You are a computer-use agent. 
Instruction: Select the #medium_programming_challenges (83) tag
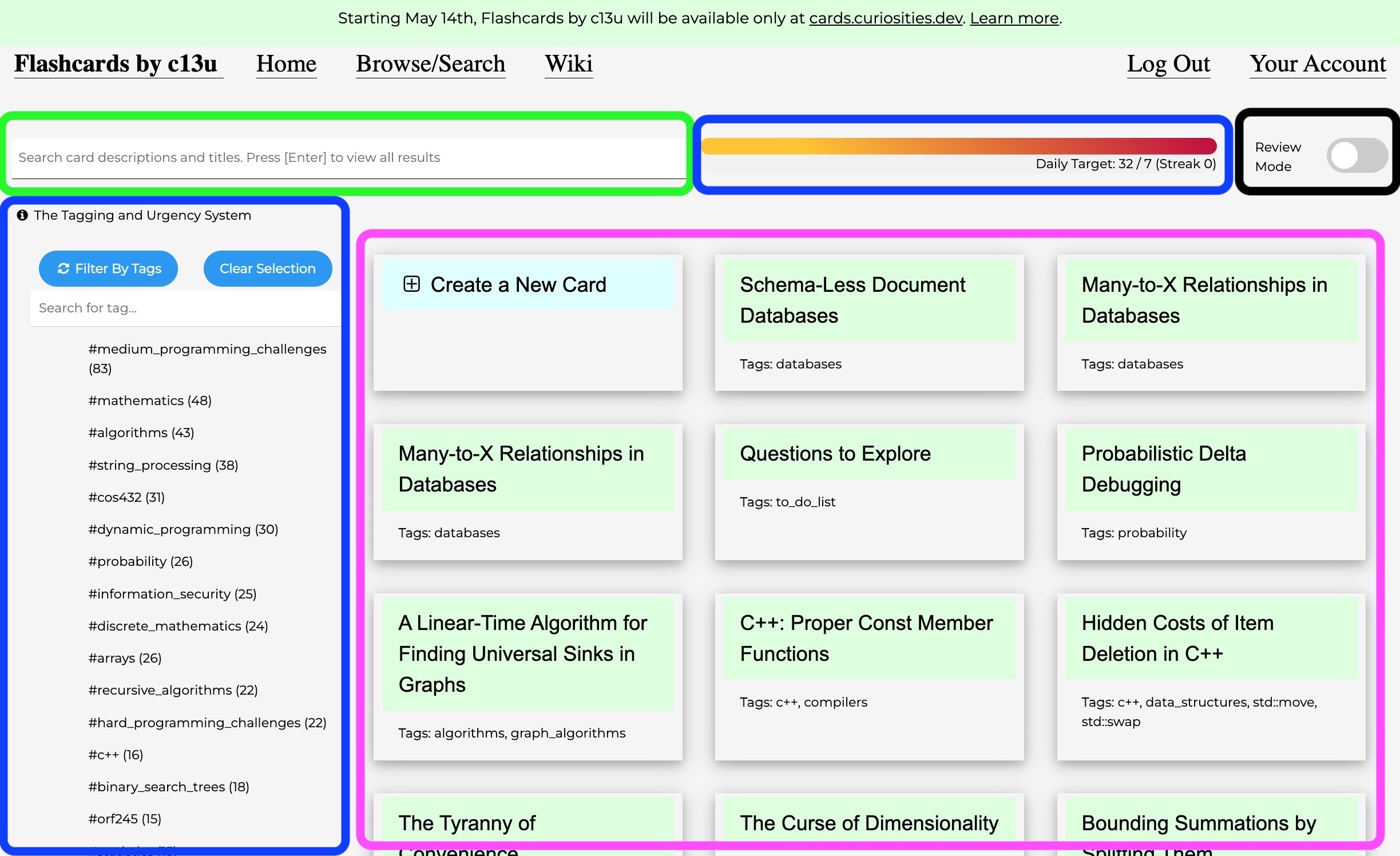tap(207, 358)
